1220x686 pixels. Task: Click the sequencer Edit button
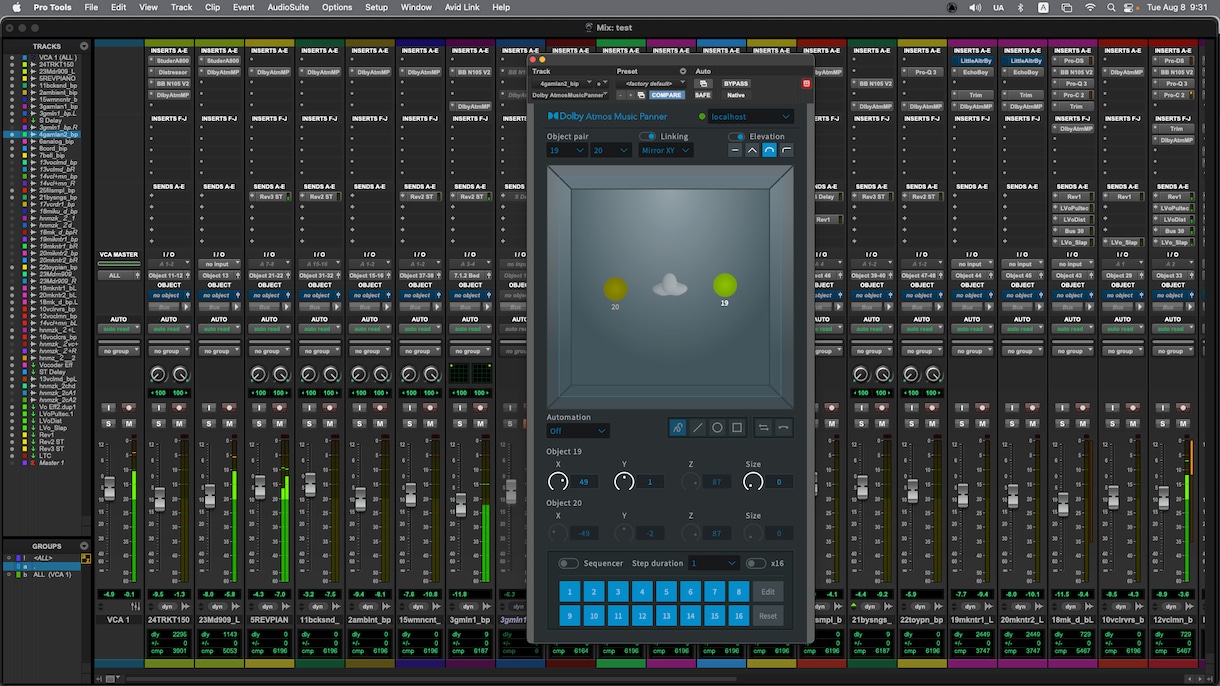(x=768, y=592)
